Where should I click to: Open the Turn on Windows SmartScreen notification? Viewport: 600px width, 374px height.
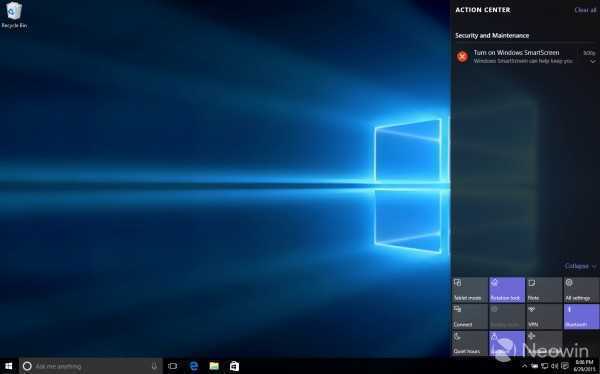(525, 56)
